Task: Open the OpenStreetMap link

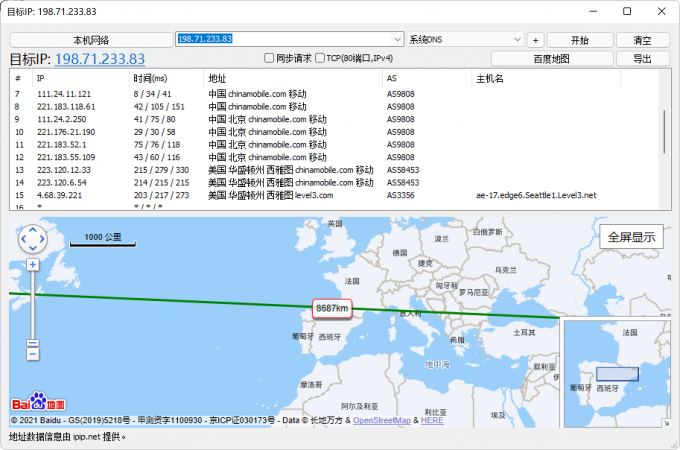Action: (x=382, y=420)
